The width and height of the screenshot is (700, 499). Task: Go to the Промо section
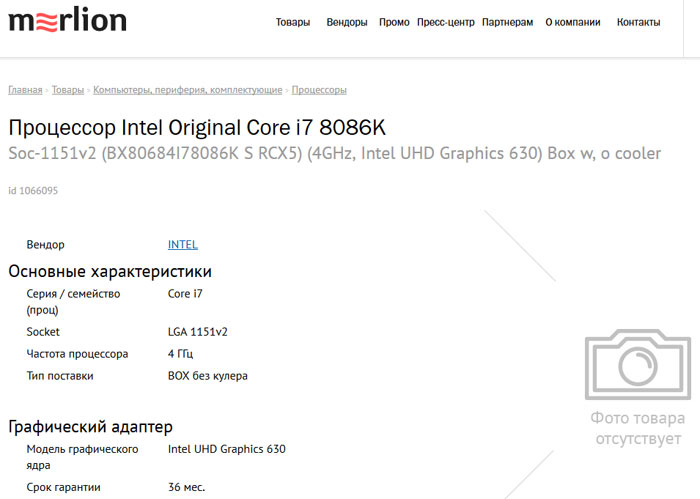point(394,22)
